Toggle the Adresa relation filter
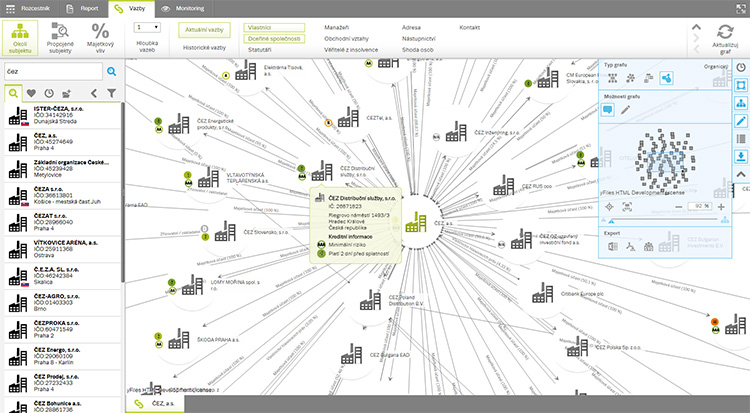This screenshot has height=413, width=750. click(x=411, y=28)
